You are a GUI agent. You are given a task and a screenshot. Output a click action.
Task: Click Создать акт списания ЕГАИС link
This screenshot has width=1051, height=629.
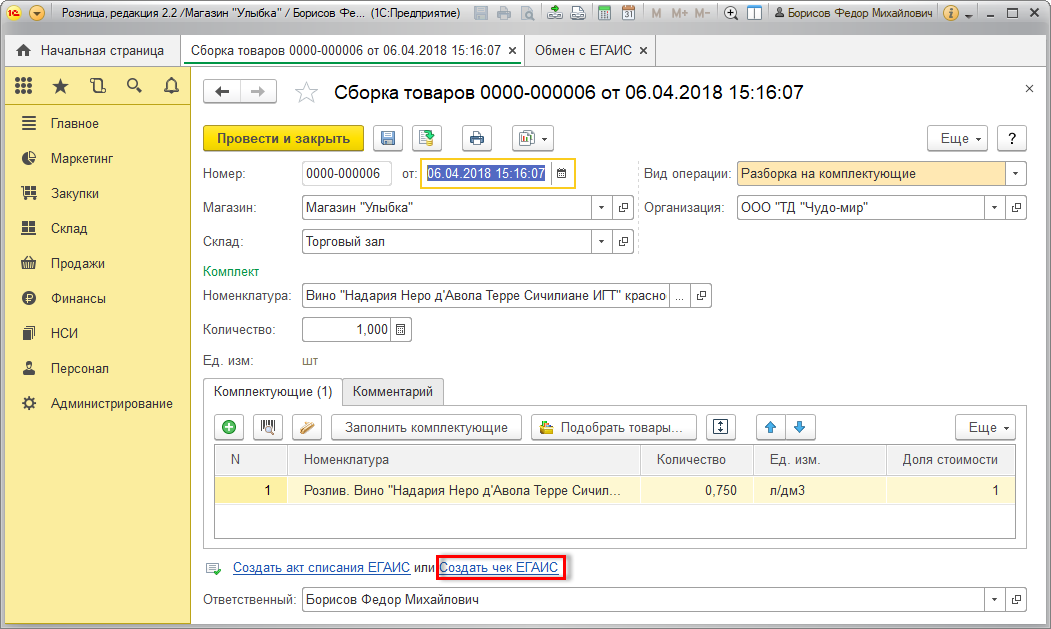322,567
